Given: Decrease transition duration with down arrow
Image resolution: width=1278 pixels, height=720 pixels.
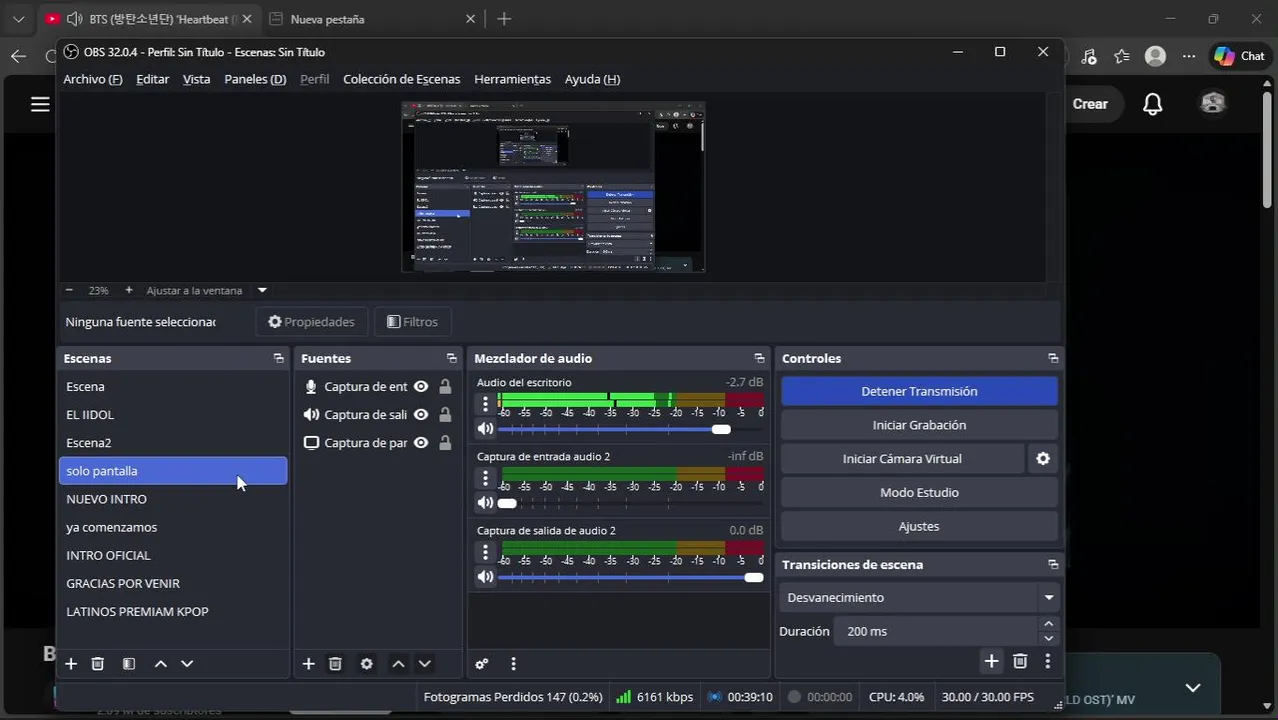Looking at the screenshot, I should (x=1048, y=638).
